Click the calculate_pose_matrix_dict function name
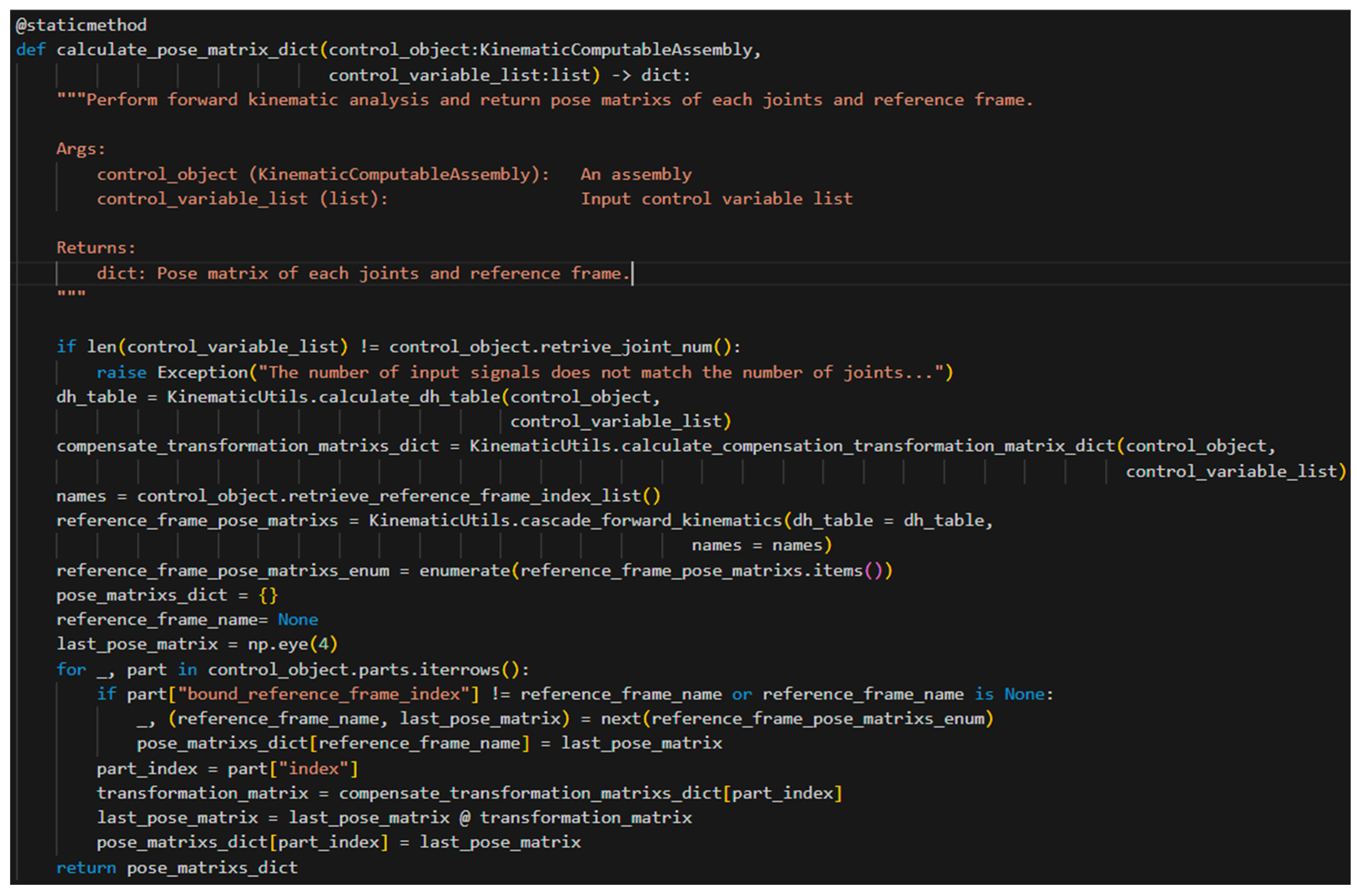Viewport: 1357px width, 896px height. [x=187, y=50]
